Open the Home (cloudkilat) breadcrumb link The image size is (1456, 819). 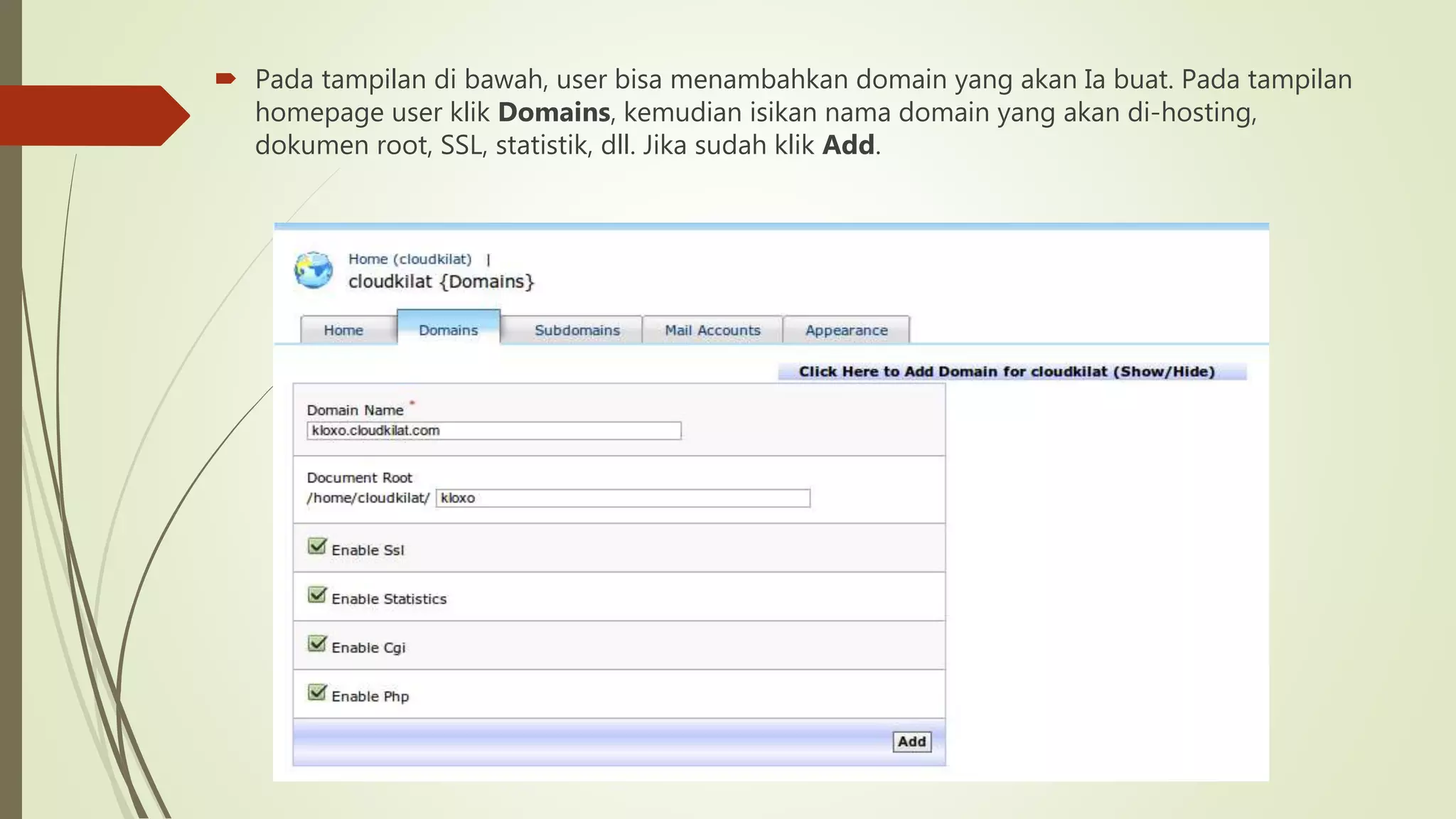tap(409, 259)
